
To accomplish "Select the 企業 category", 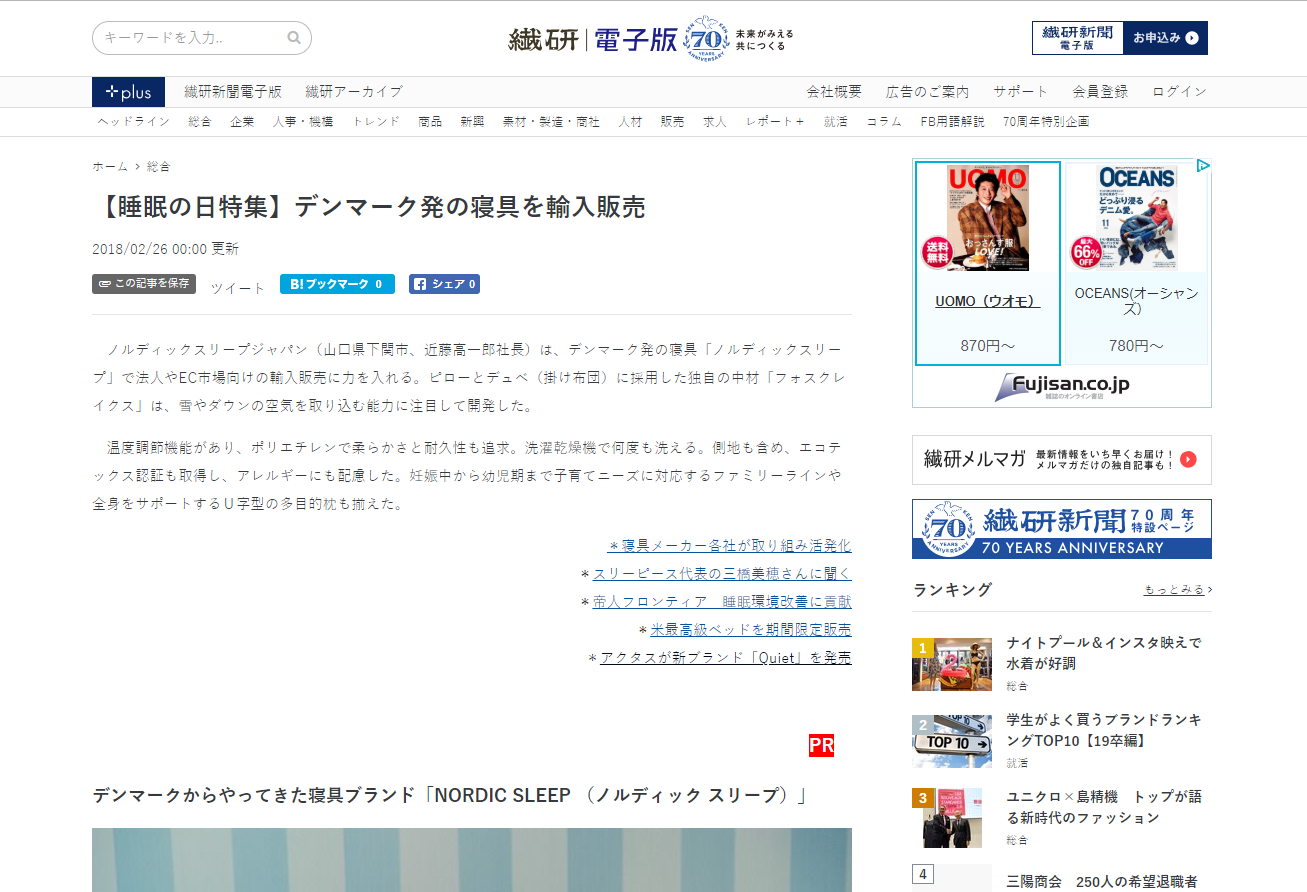I will pos(242,122).
